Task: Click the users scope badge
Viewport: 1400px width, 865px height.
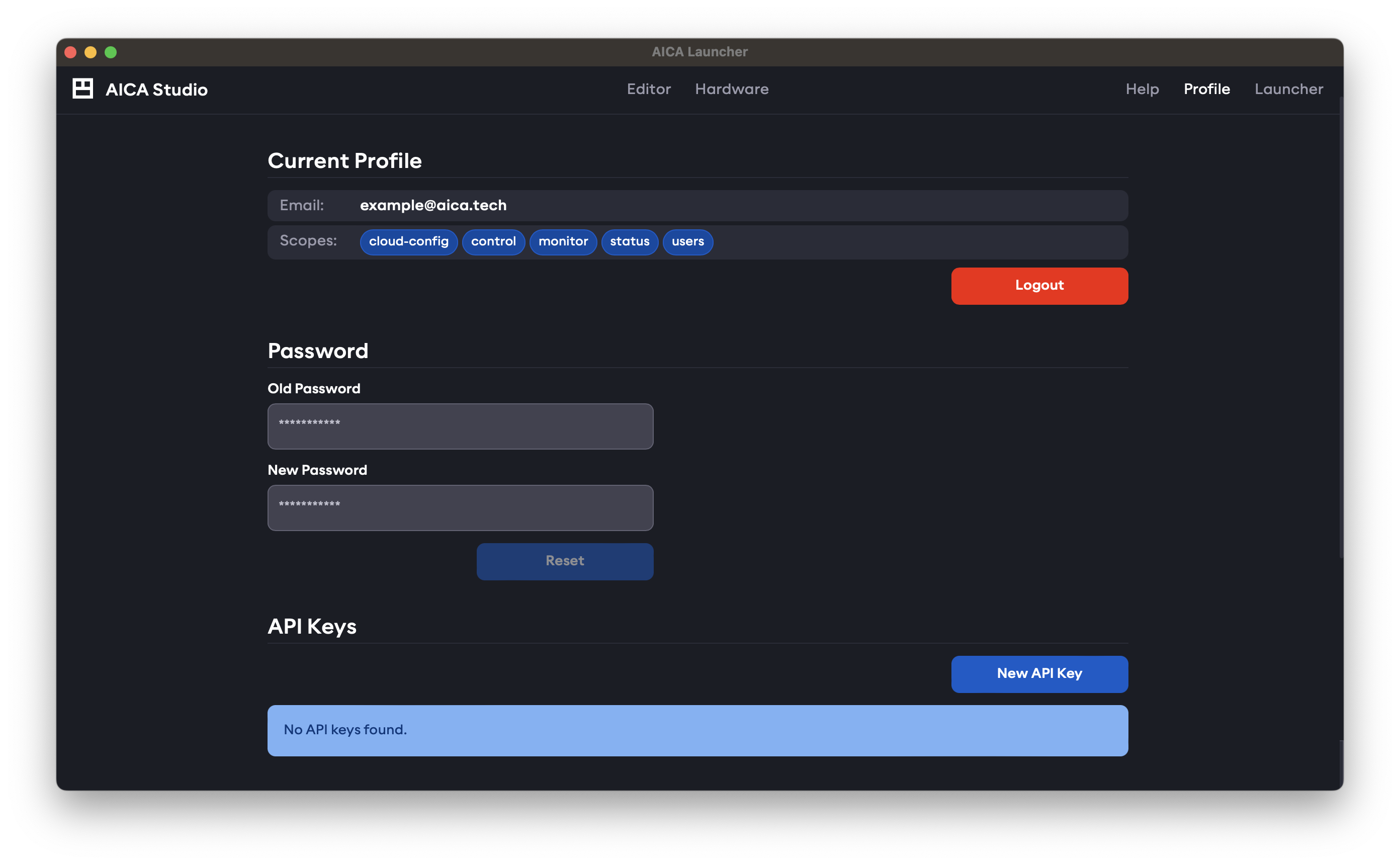Action: [687, 241]
